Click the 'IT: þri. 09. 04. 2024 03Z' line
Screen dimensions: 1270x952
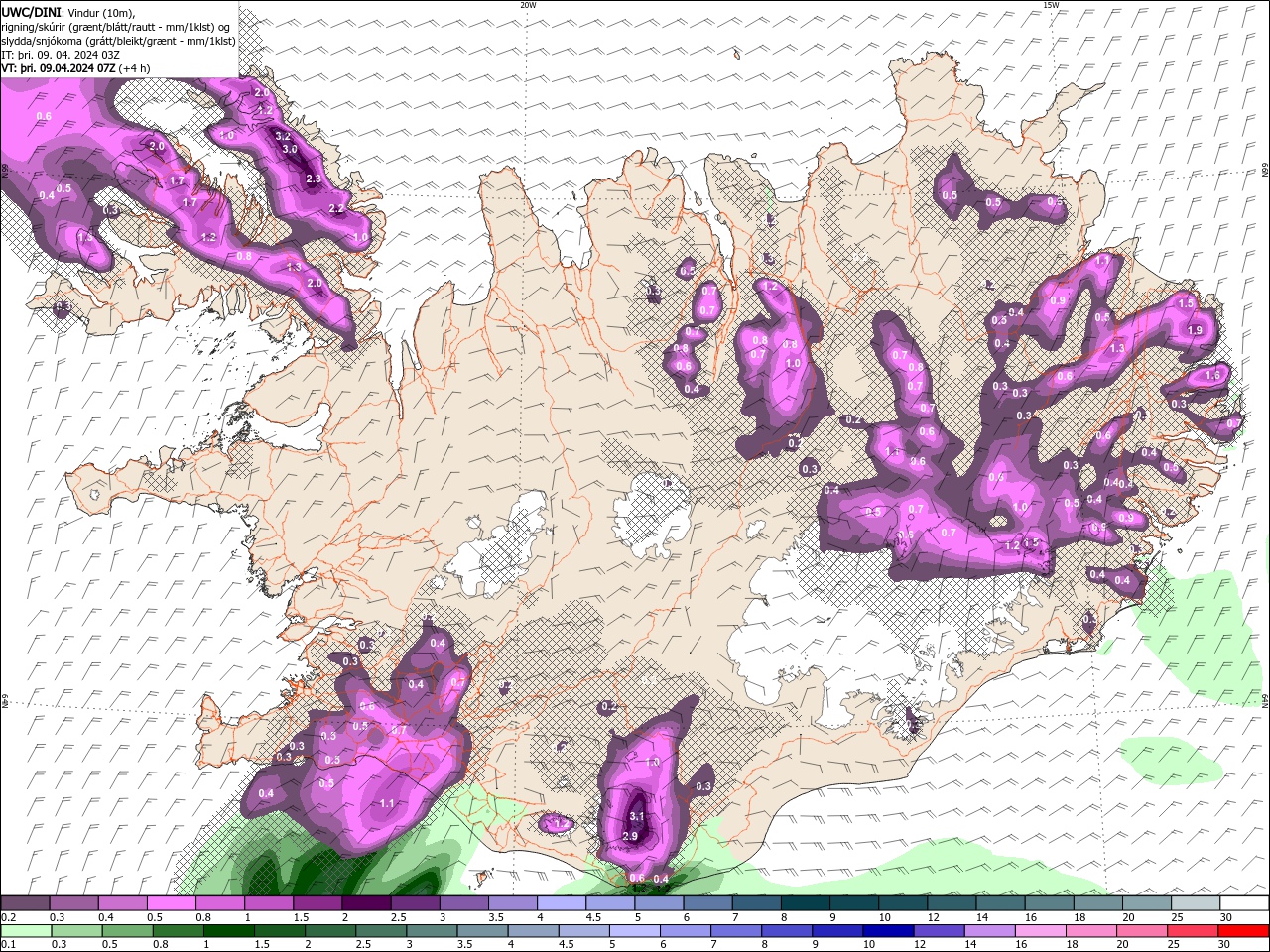pyautogui.click(x=61, y=55)
